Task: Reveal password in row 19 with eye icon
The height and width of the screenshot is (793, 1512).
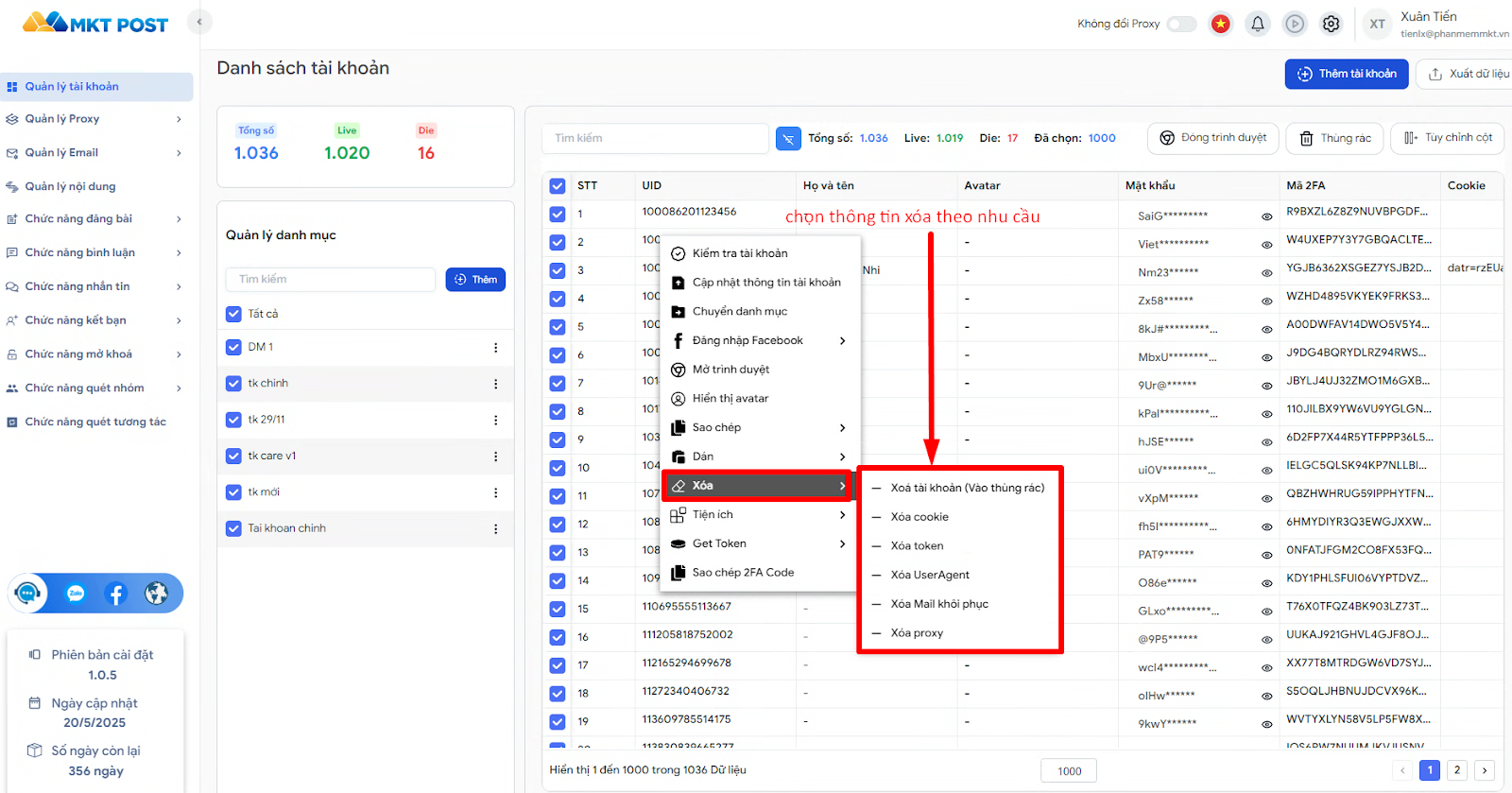Action: (1267, 724)
